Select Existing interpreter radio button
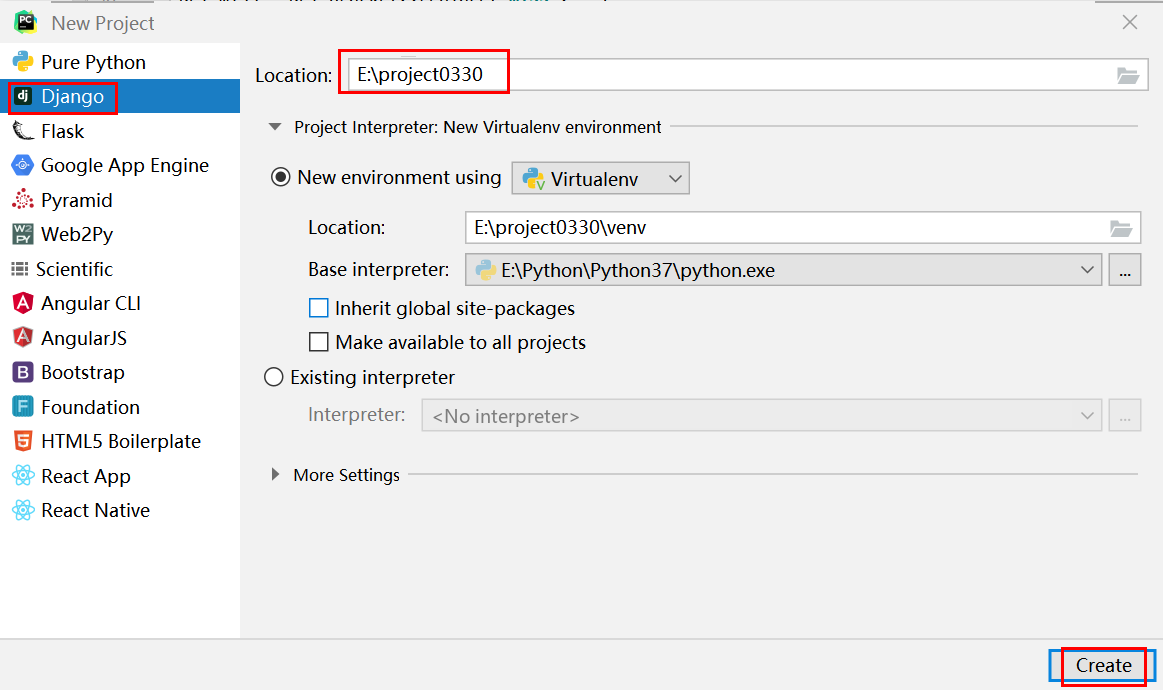This screenshot has height=690, width=1163. tap(274, 378)
